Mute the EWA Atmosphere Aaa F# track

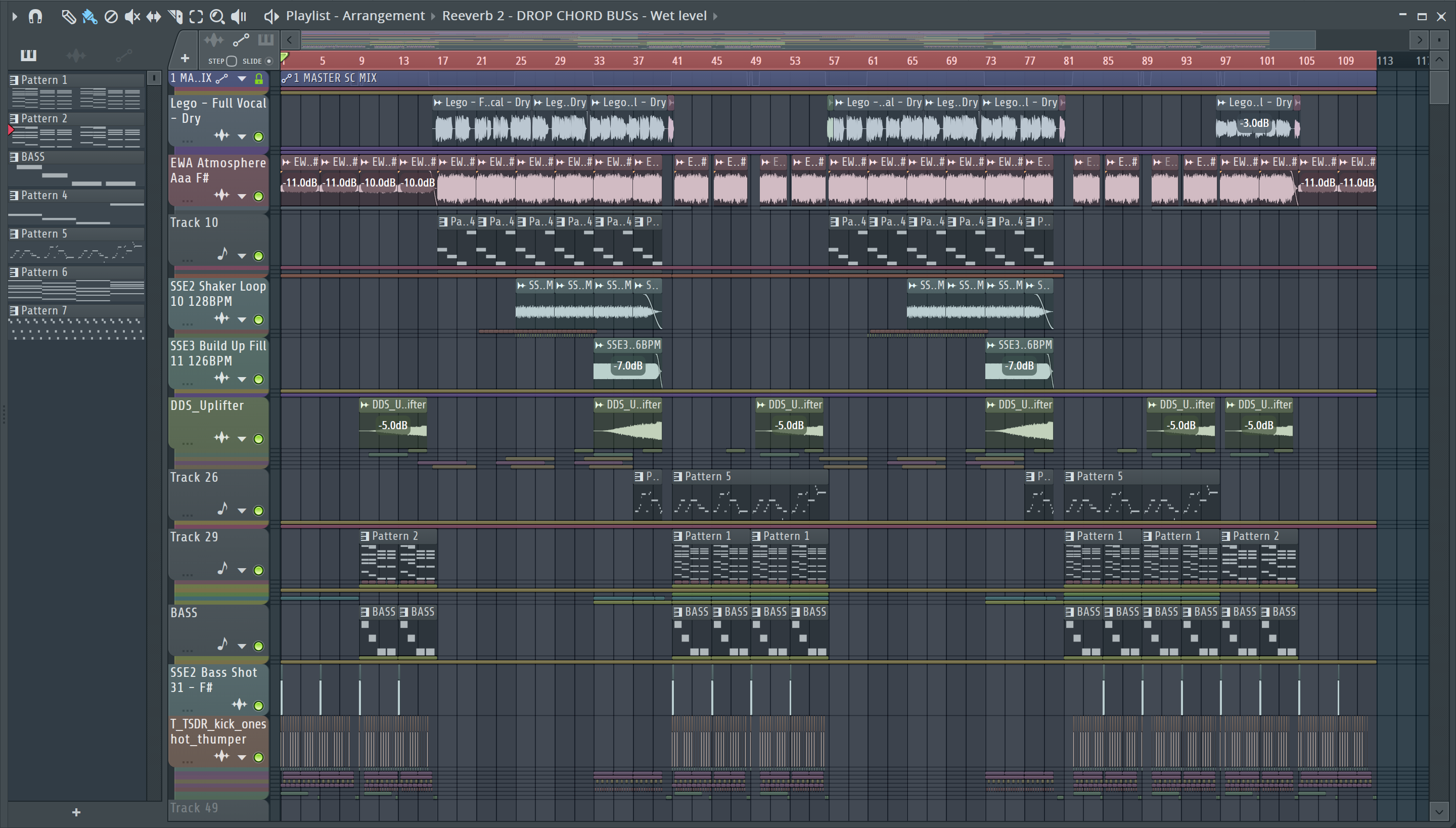pos(259,196)
